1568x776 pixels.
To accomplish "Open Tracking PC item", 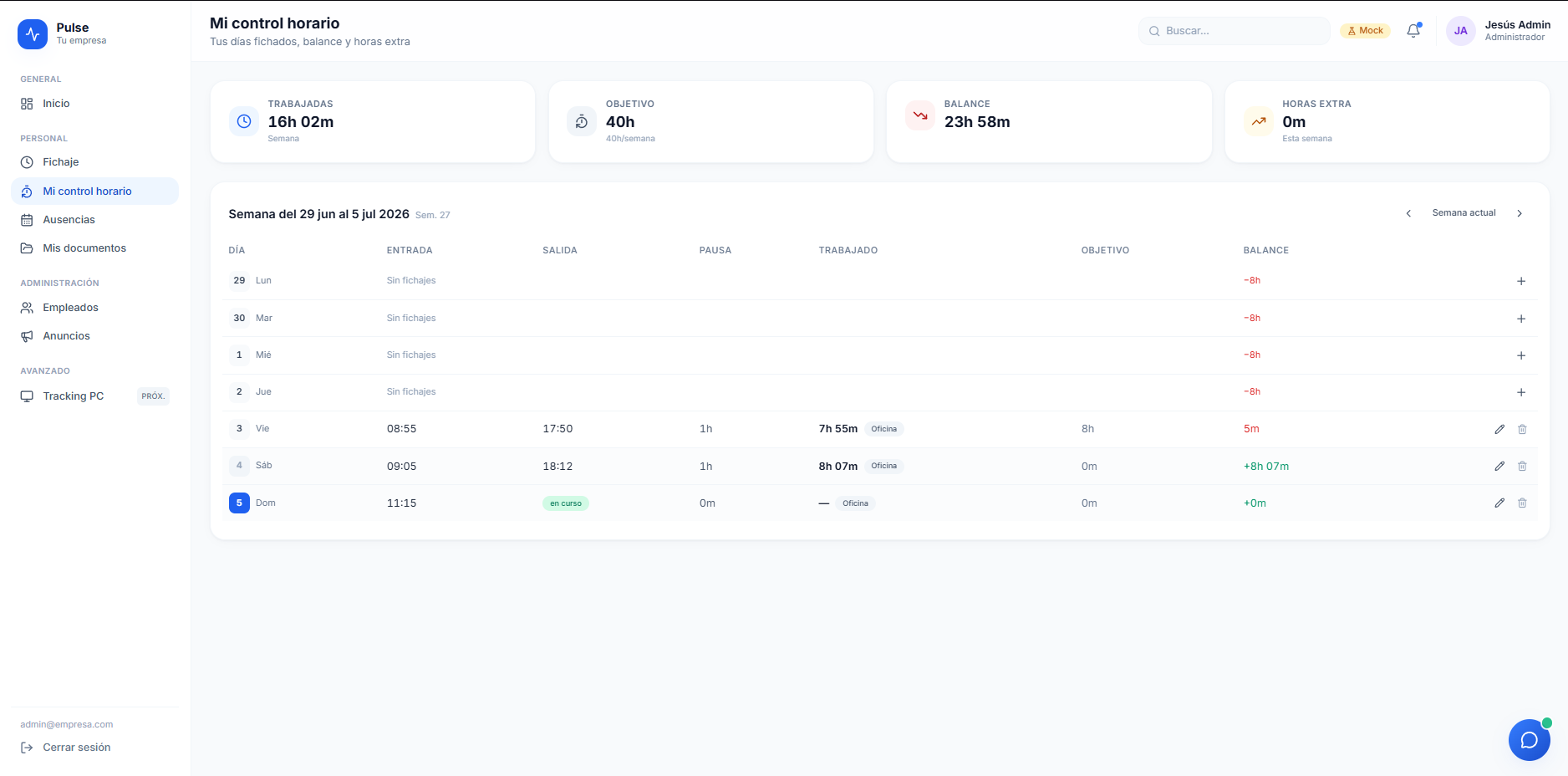I will pyautogui.click(x=94, y=396).
